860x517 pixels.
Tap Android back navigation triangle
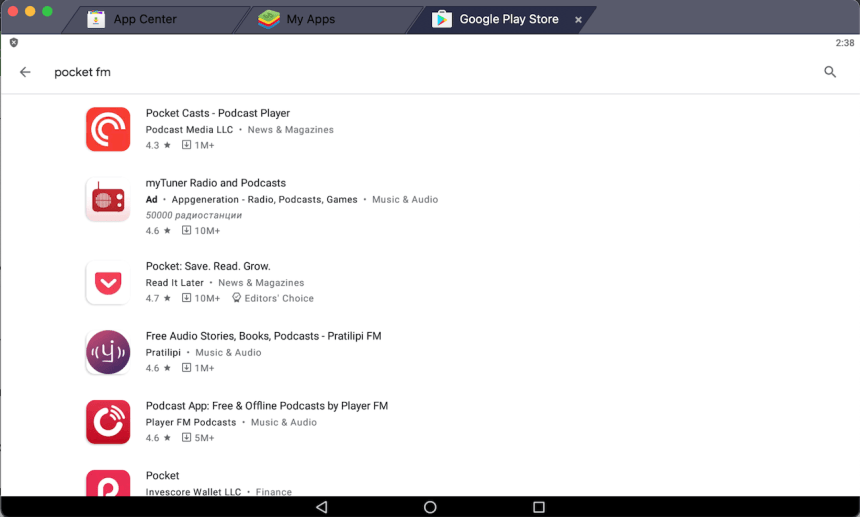click(322, 507)
